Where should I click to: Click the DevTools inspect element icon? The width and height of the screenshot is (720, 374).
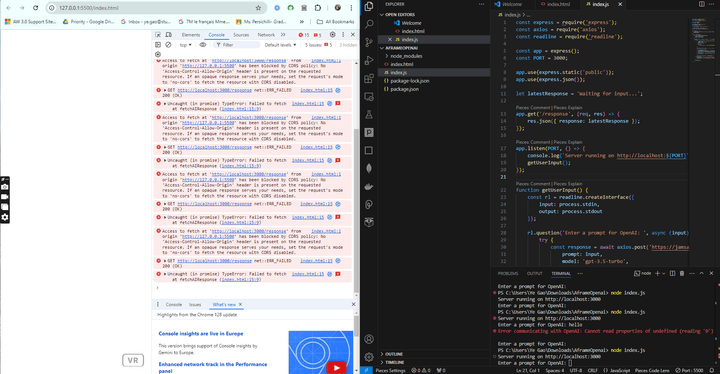[158, 35]
